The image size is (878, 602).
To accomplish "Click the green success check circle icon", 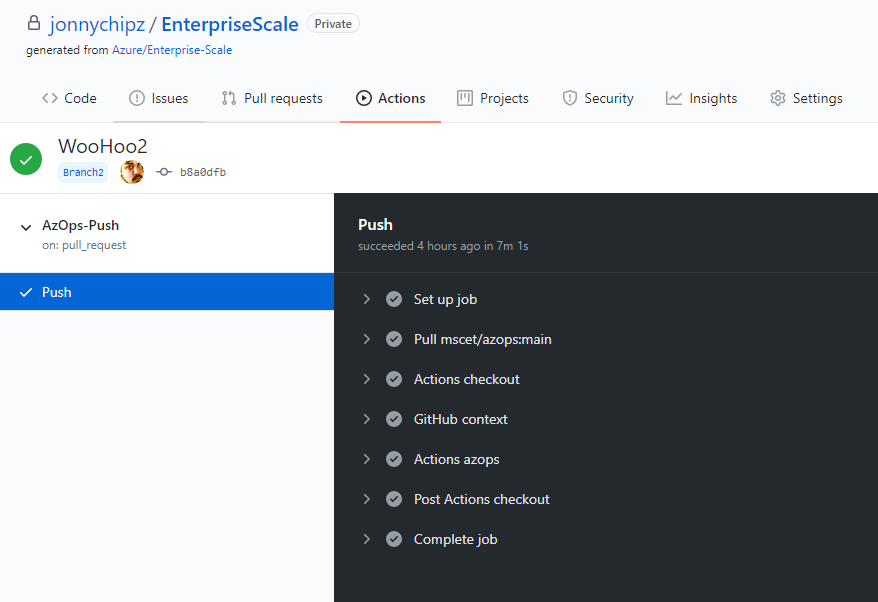I will (25, 158).
